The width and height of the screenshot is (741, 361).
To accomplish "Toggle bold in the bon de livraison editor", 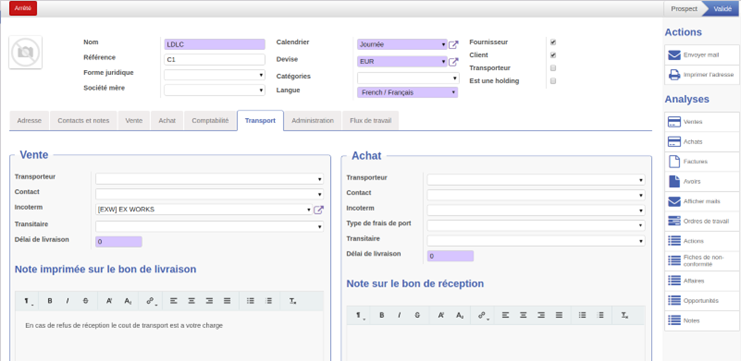I will (50, 301).
